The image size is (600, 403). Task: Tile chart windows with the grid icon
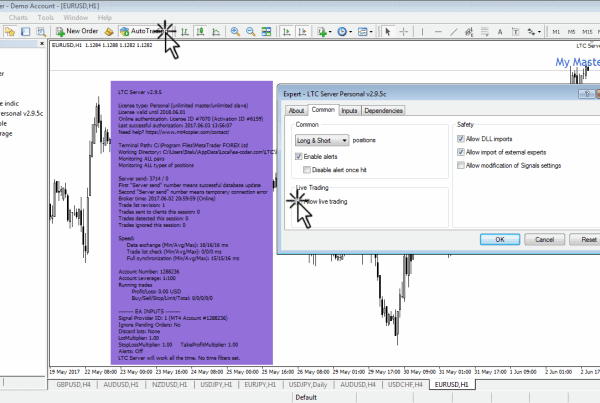pyautogui.click(x=266, y=32)
